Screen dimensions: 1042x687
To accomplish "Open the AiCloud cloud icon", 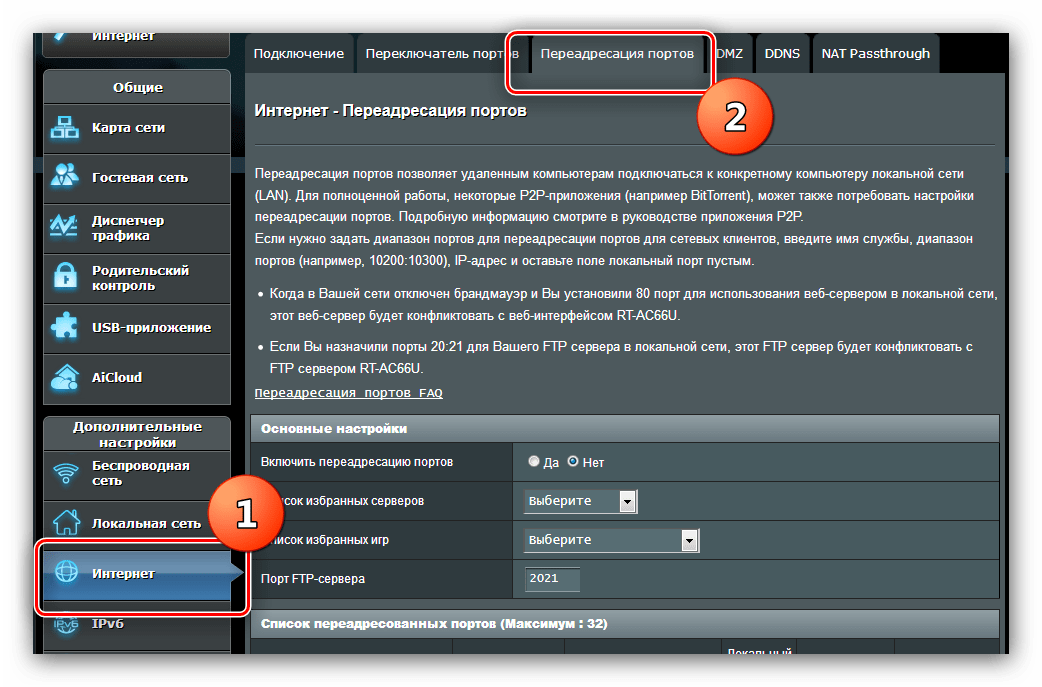I will tap(66, 377).
